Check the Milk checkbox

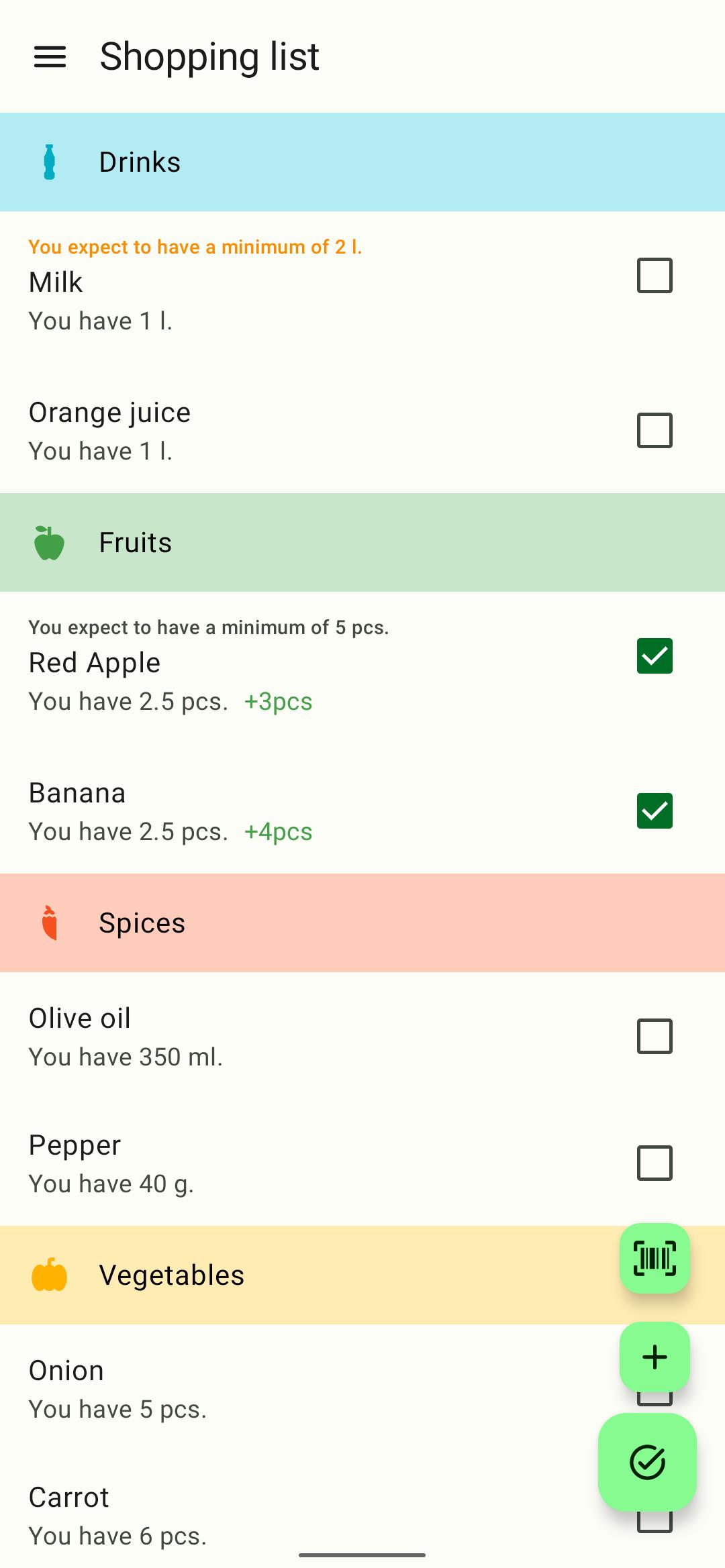pos(655,275)
